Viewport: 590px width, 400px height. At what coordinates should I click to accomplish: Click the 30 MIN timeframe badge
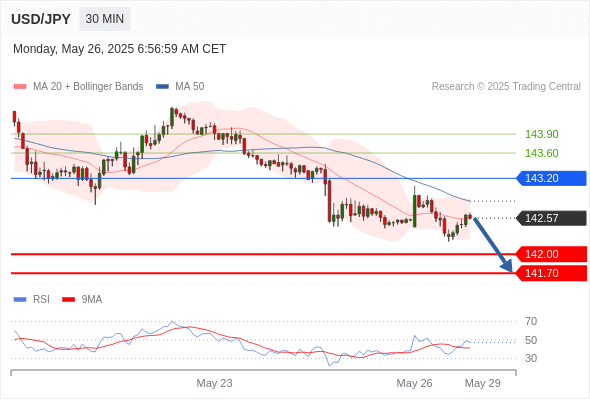(105, 19)
